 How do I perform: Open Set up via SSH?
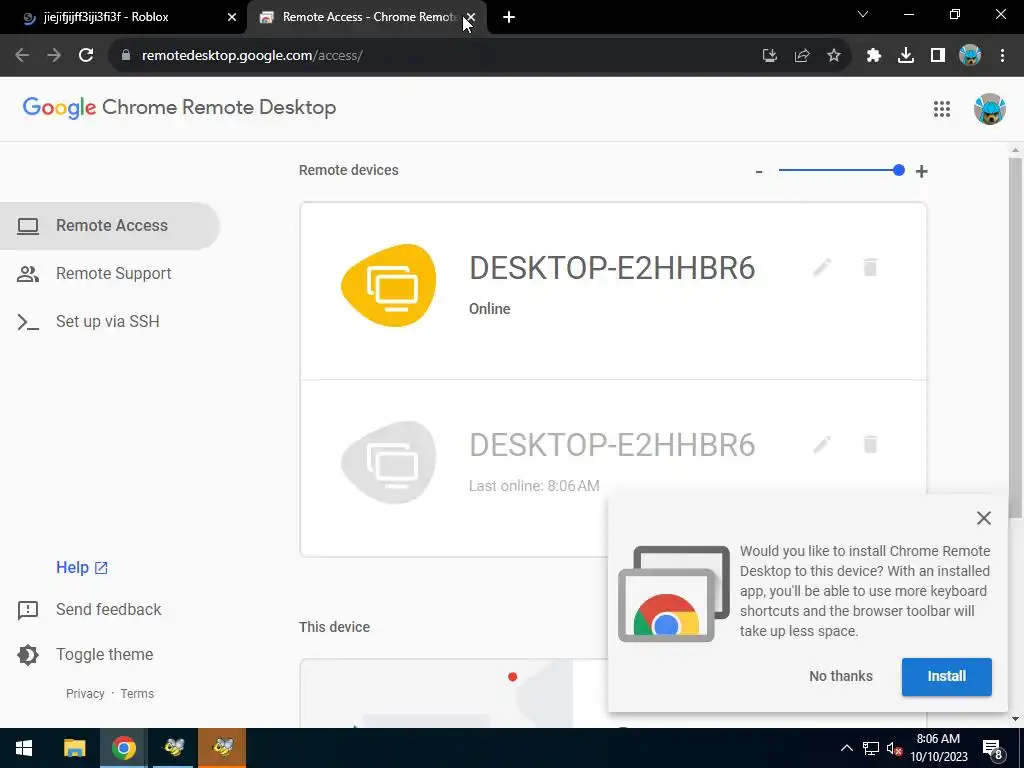pos(110,321)
